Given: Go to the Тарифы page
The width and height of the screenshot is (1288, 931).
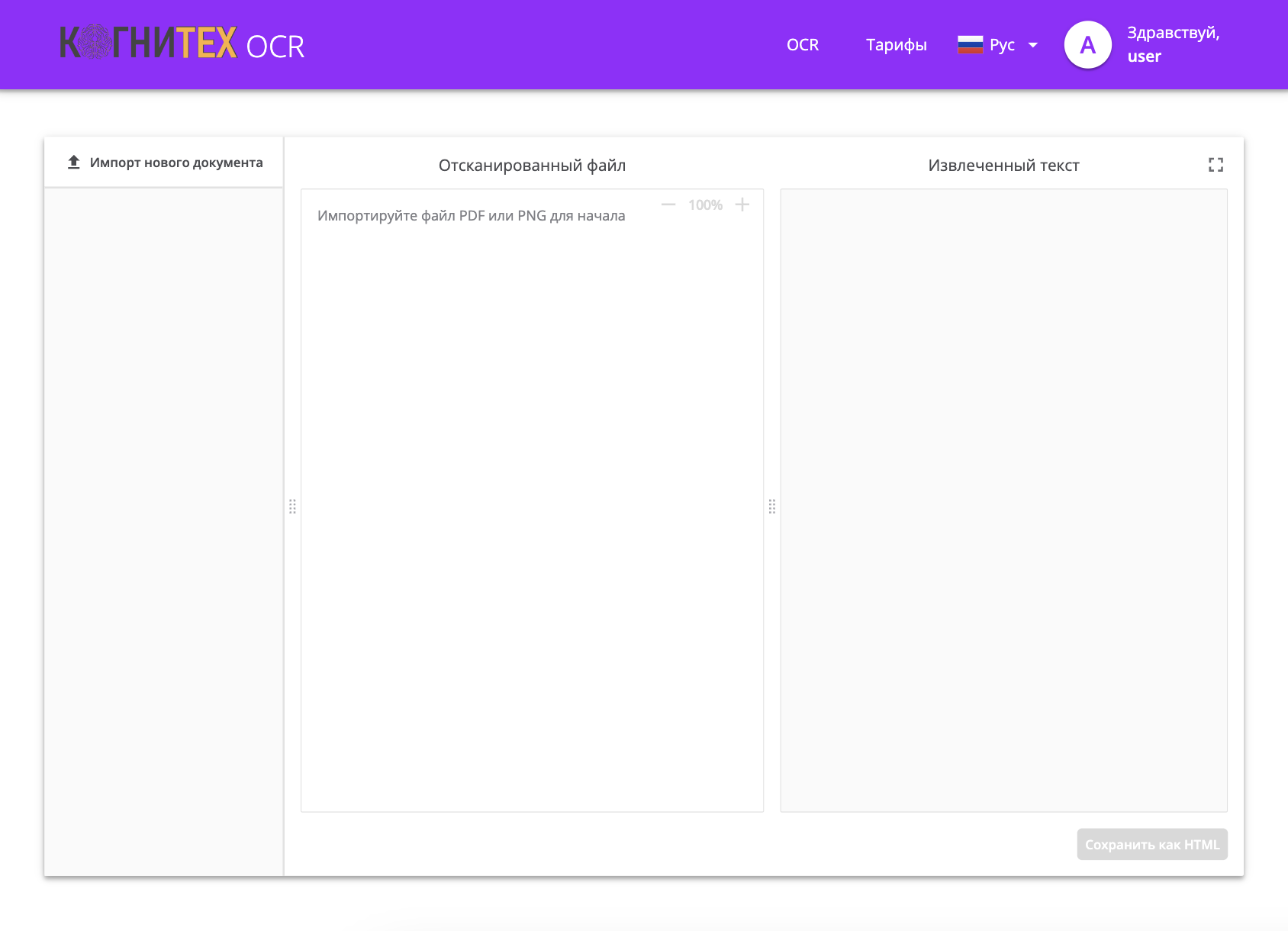Looking at the screenshot, I should [x=896, y=45].
